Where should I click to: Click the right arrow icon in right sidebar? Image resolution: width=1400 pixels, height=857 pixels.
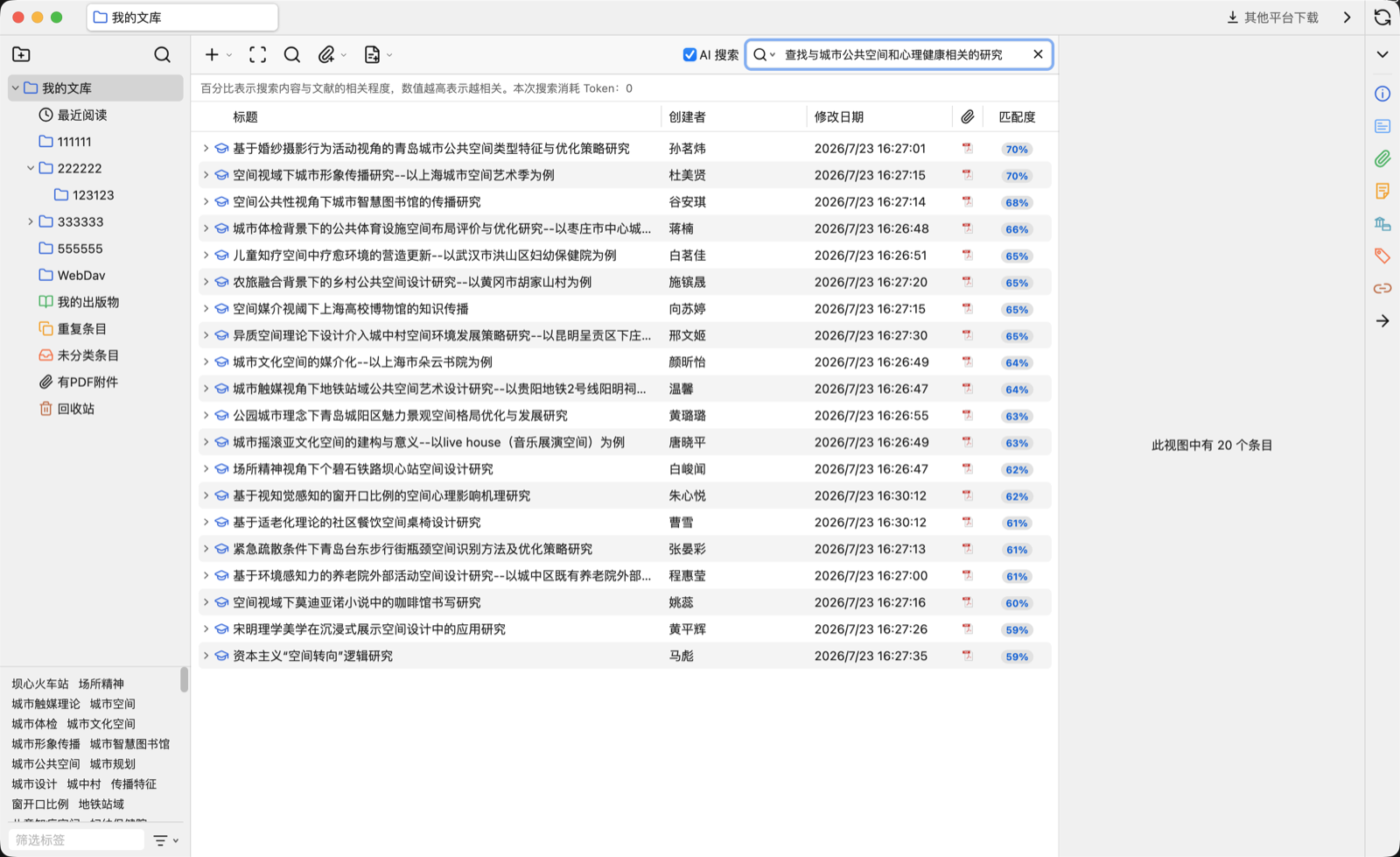(1382, 320)
